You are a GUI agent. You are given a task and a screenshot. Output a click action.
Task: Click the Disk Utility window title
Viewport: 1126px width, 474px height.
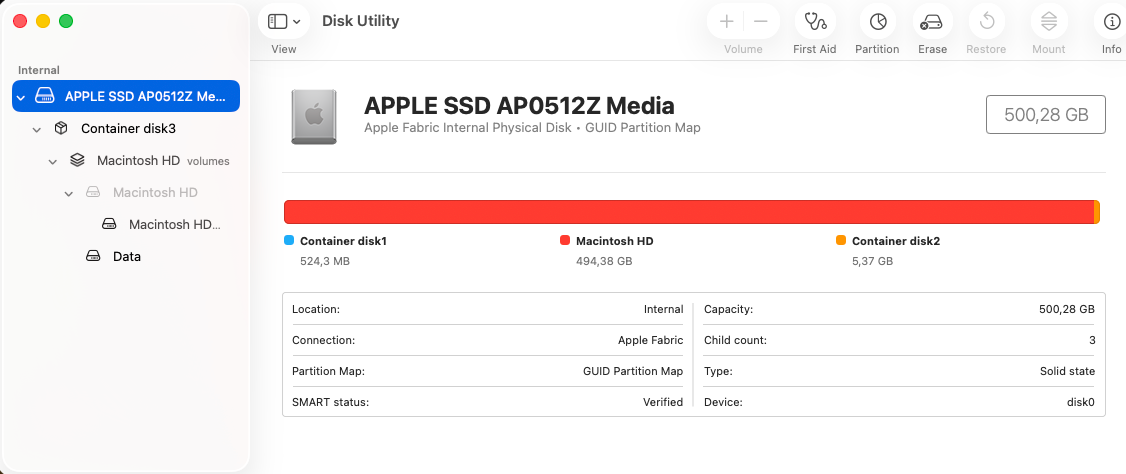360,21
